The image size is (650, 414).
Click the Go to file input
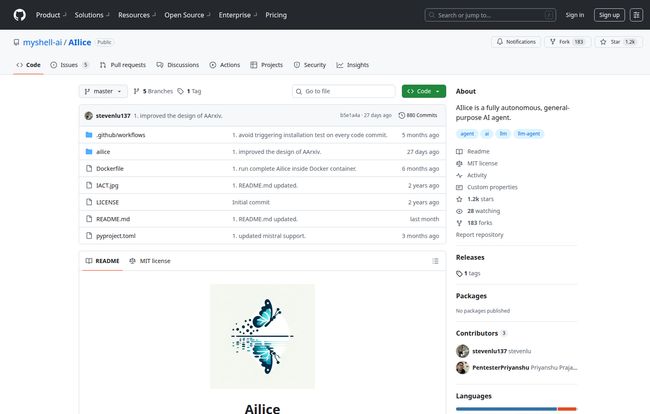coord(344,91)
